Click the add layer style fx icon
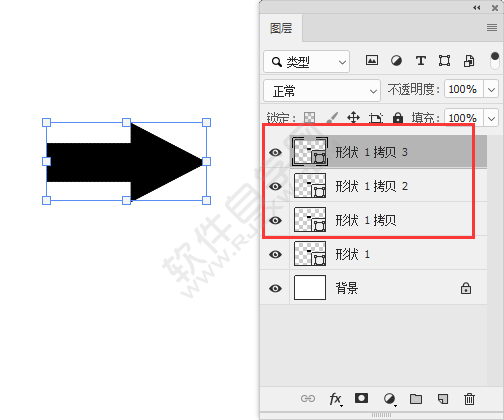This screenshot has height=420, width=504. pos(335,399)
